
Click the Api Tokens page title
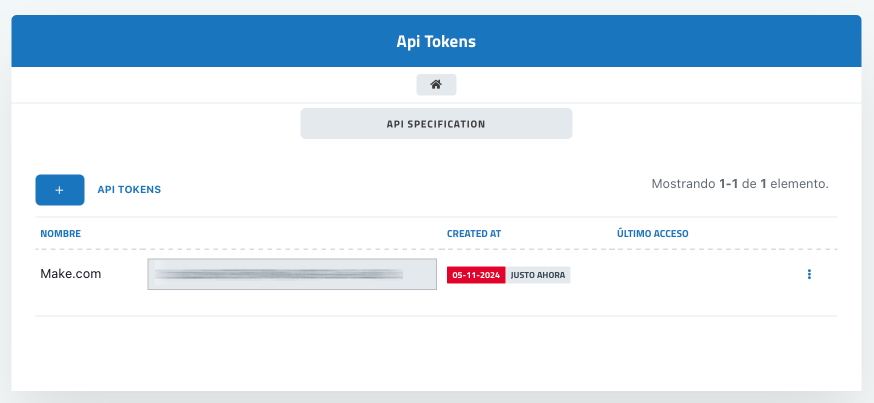tap(436, 43)
